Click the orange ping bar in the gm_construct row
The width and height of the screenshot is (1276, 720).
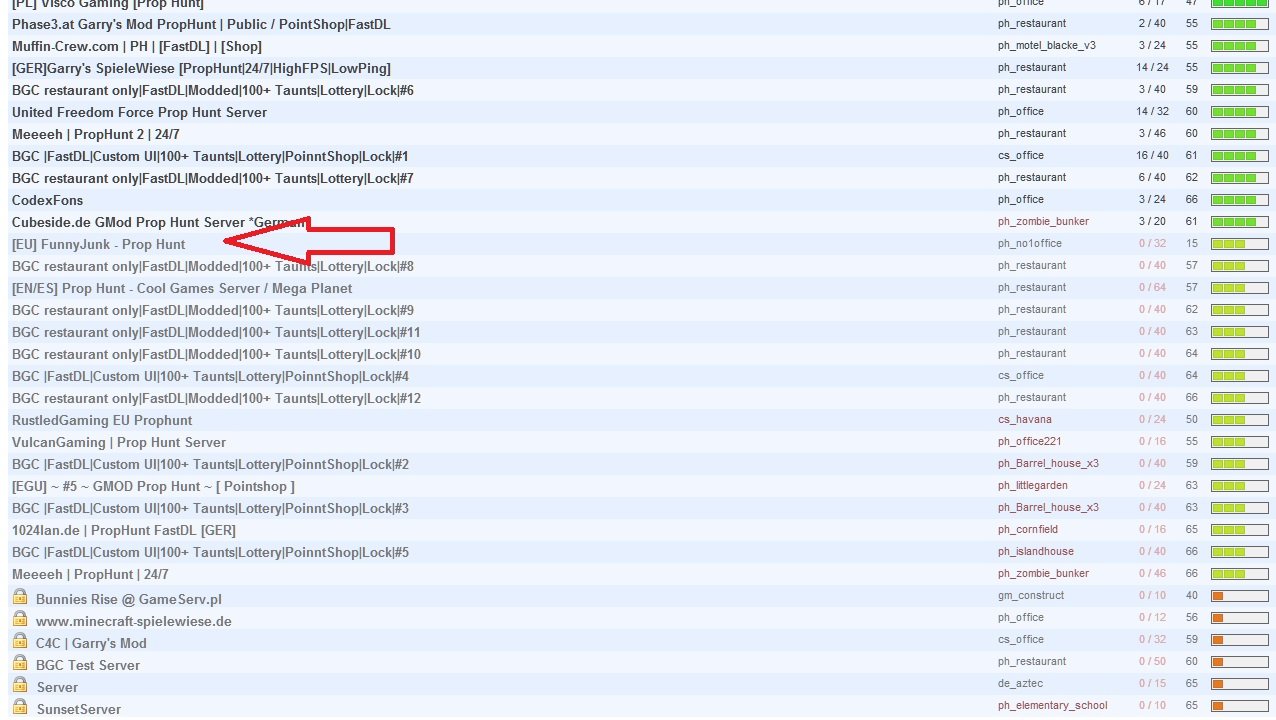click(x=1239, y=596)
